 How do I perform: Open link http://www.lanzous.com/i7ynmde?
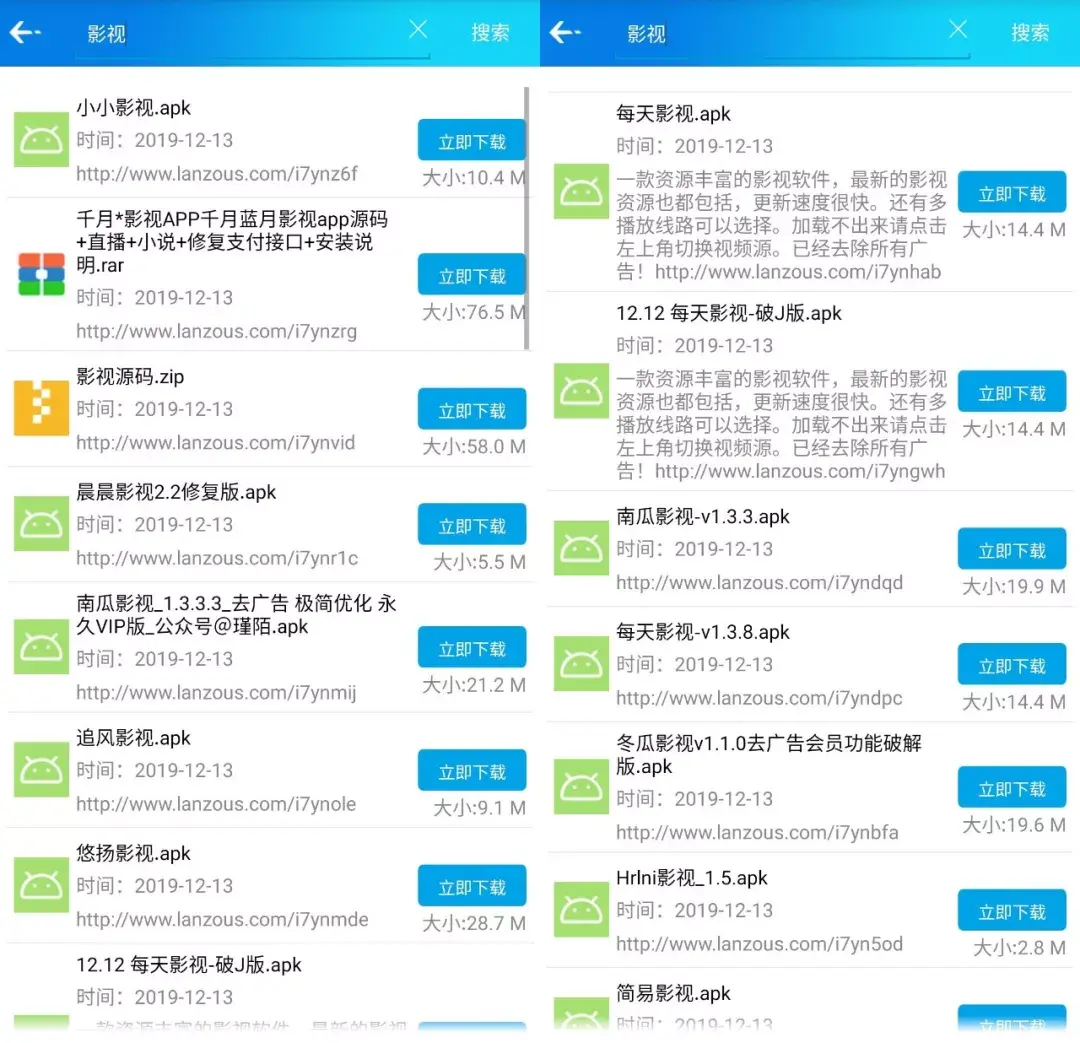(x=222, y=919)
